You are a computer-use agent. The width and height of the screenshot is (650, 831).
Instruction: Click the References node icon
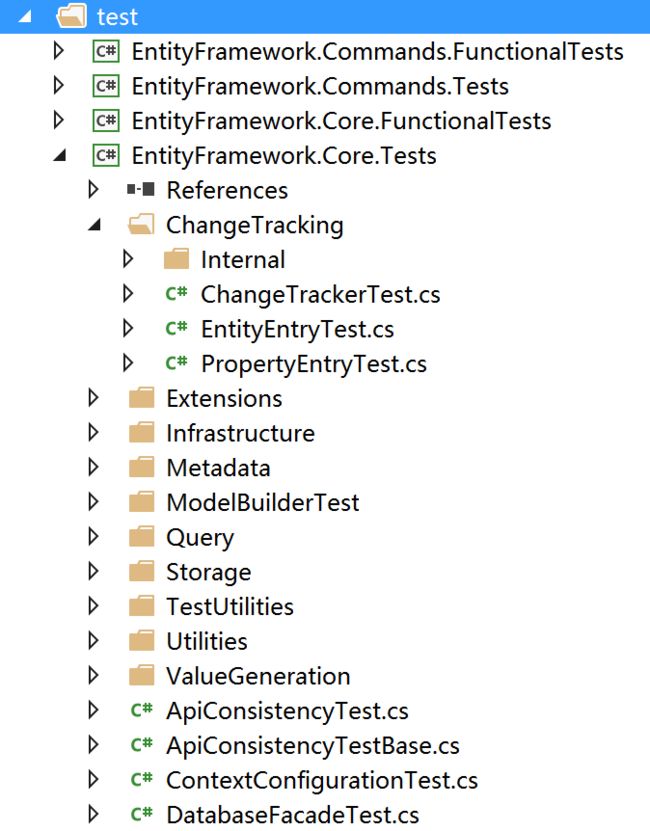pos(141,189)
